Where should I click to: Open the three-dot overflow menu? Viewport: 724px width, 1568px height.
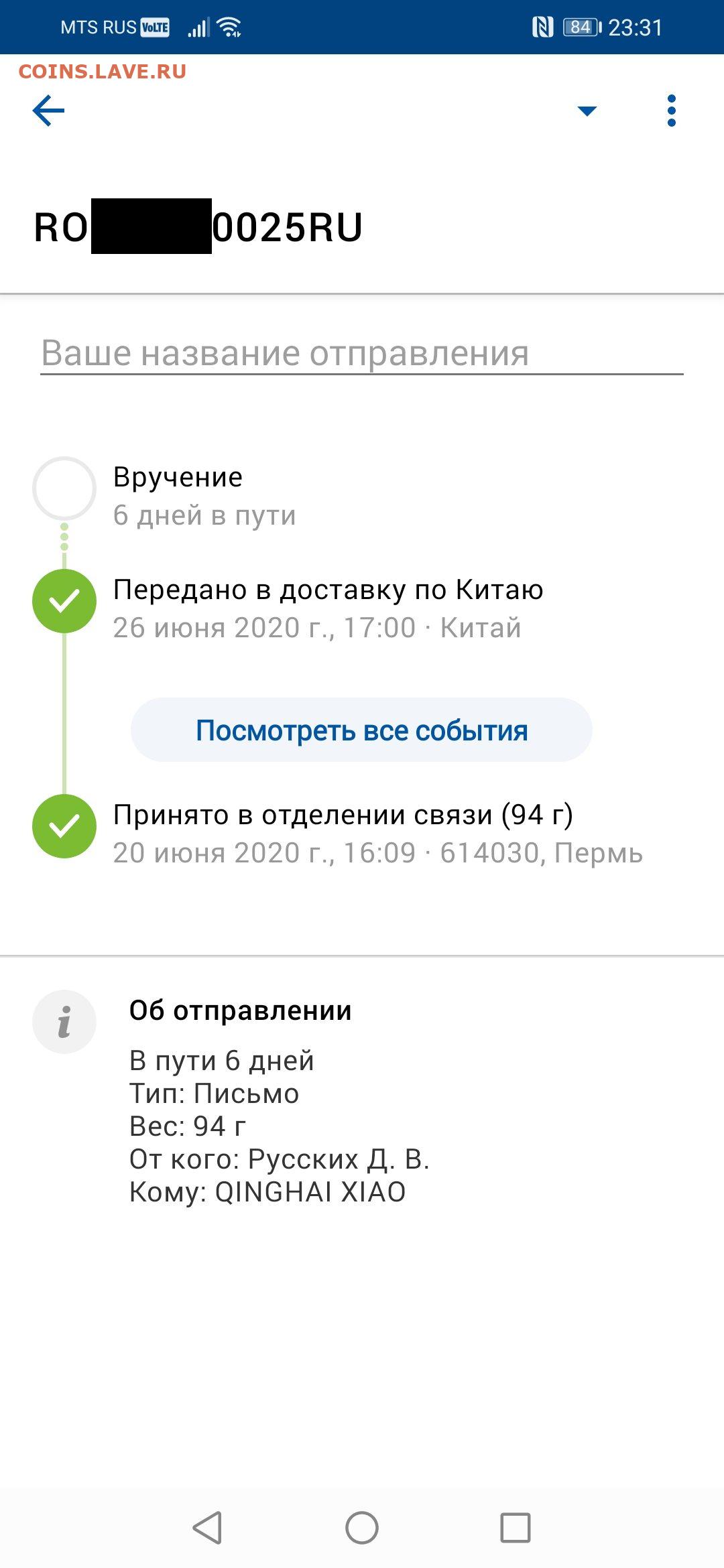[671, 111]
